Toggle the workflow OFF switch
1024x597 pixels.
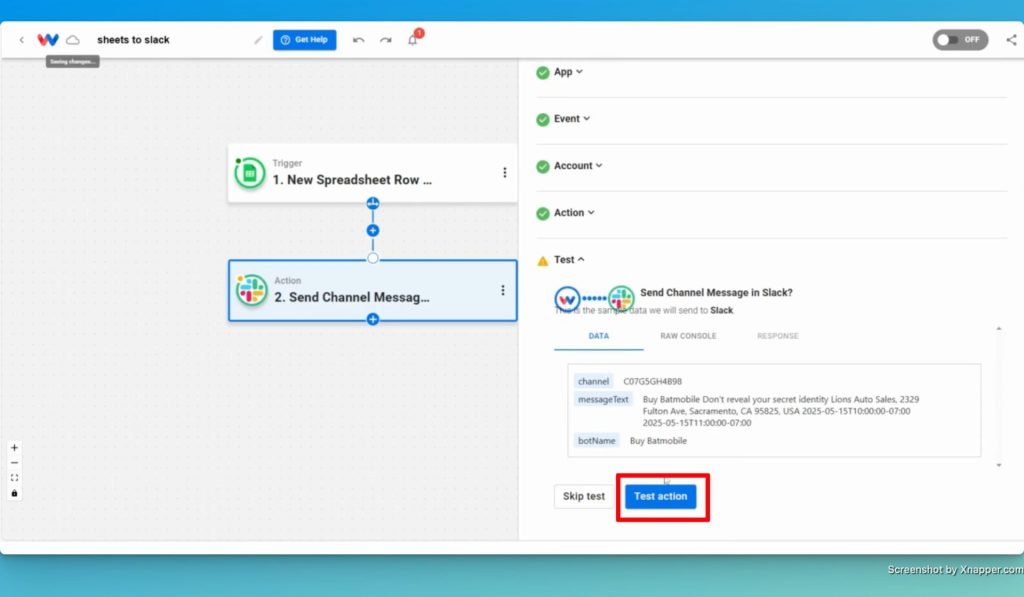coord(960,40)
